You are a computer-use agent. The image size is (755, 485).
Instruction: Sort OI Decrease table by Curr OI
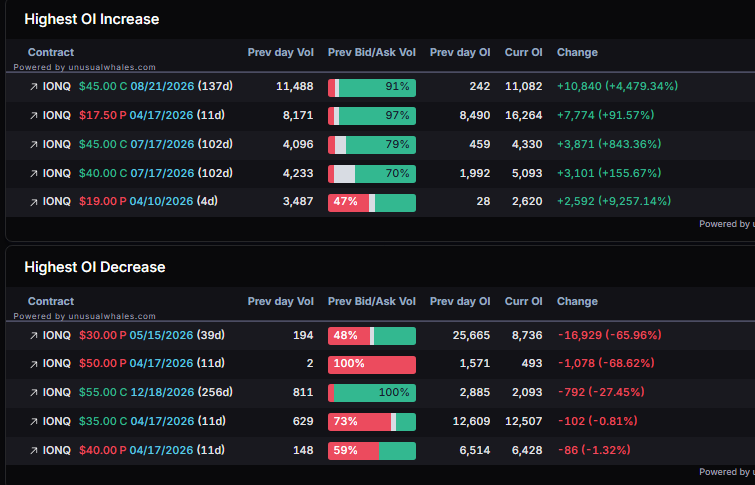pos(523,301)
